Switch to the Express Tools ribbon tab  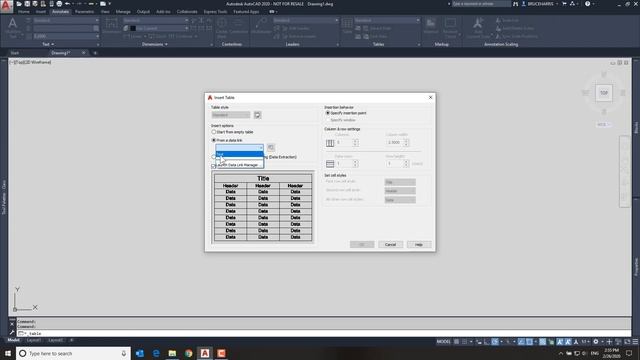point(216,12)
